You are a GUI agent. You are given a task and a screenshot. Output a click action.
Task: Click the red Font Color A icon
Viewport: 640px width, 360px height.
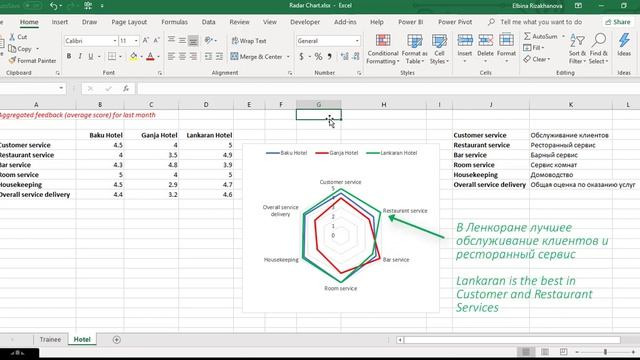150,56
